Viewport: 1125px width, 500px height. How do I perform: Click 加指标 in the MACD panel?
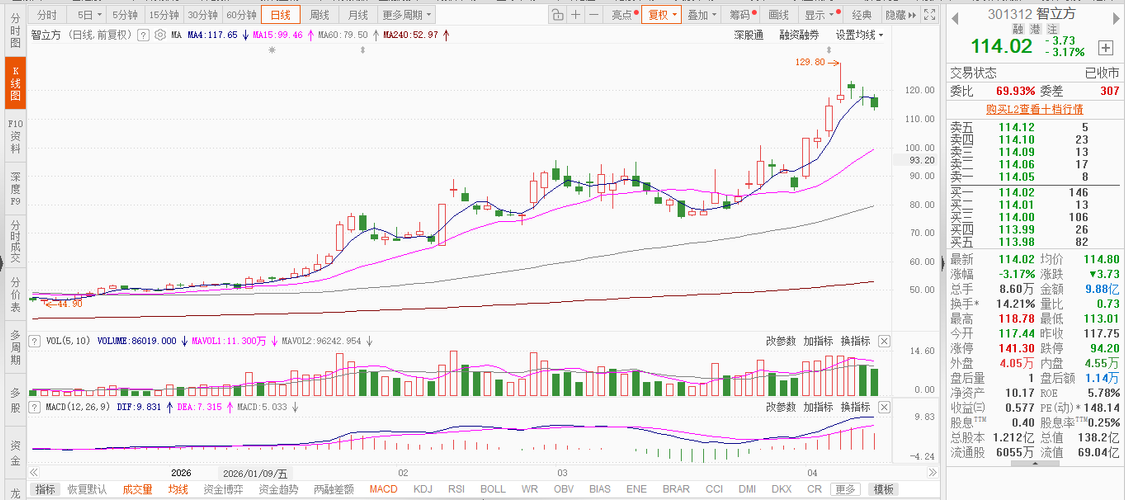817,407
